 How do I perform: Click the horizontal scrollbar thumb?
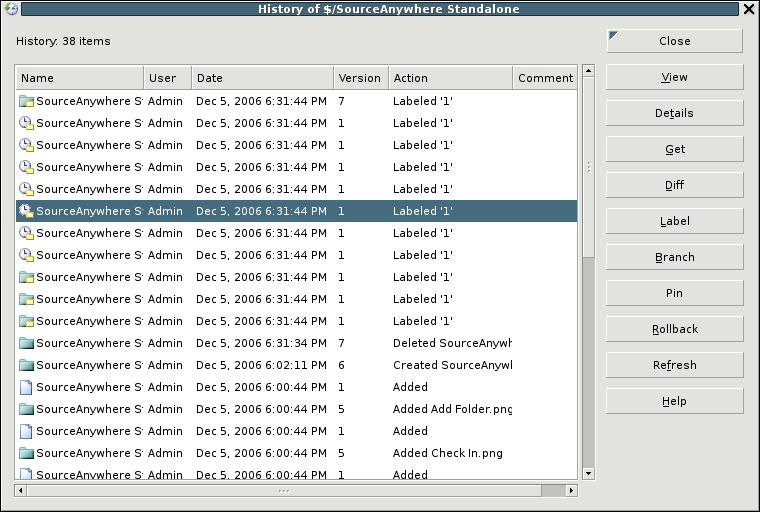pyautogui.click(x=284, y=491)
